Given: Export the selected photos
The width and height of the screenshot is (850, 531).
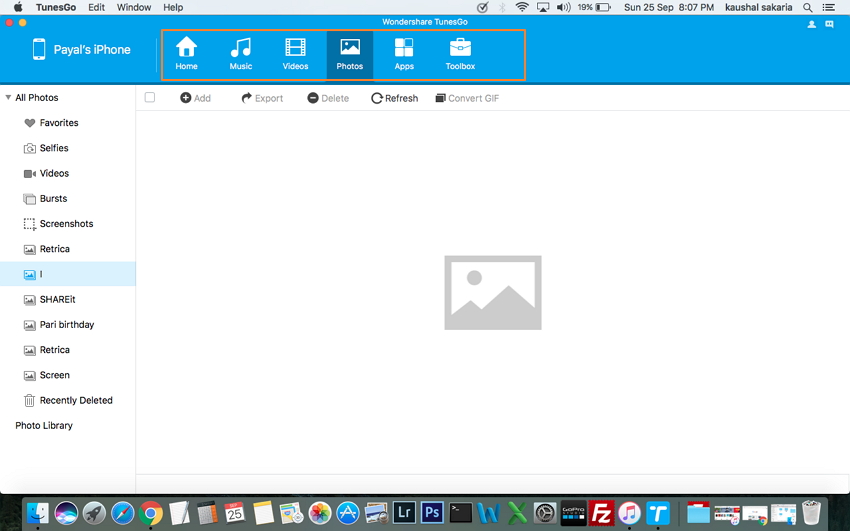Looking at the screenshot, I should point(262,98).
